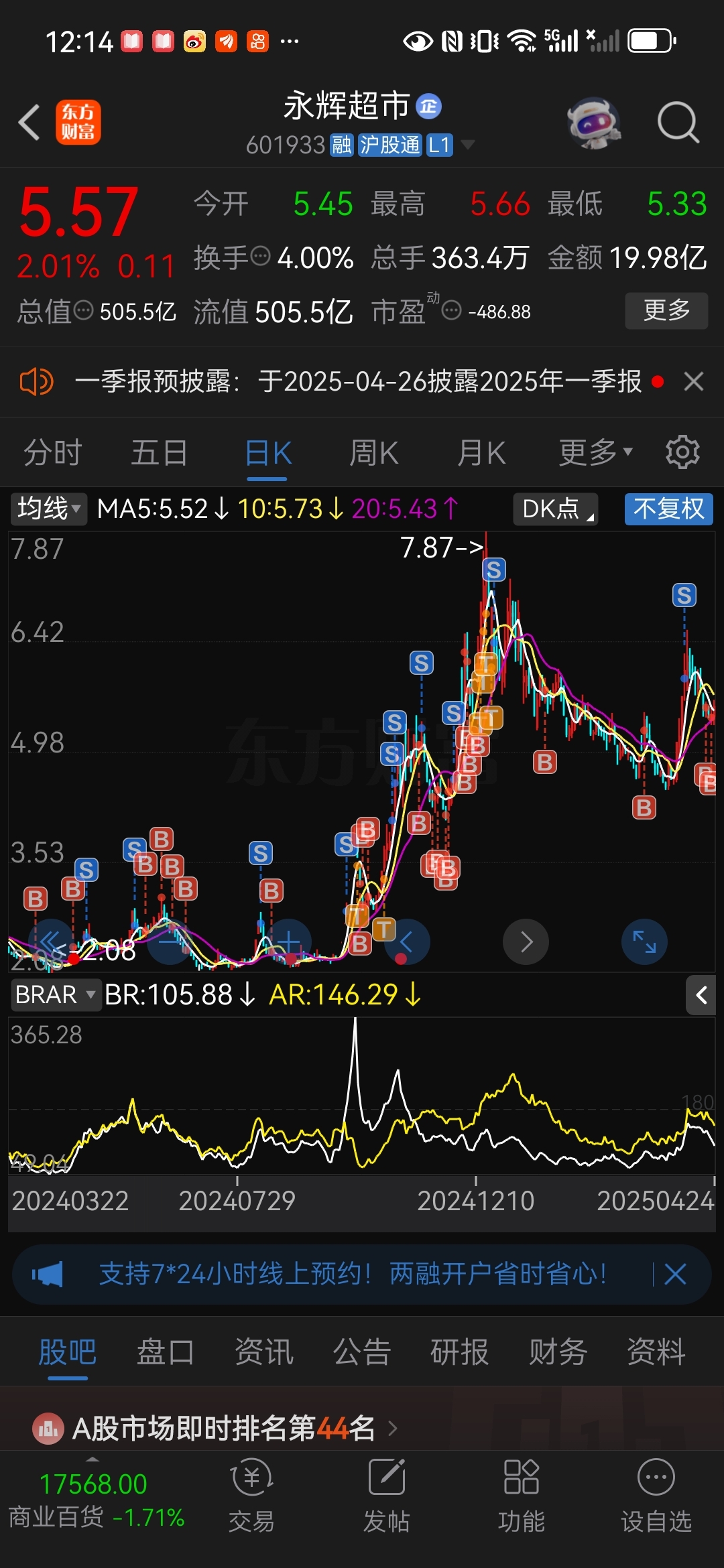The width and height of the screenshot is (724, 1568).
Task: Expand chart to fullscreen
Action: coord(645,941)
